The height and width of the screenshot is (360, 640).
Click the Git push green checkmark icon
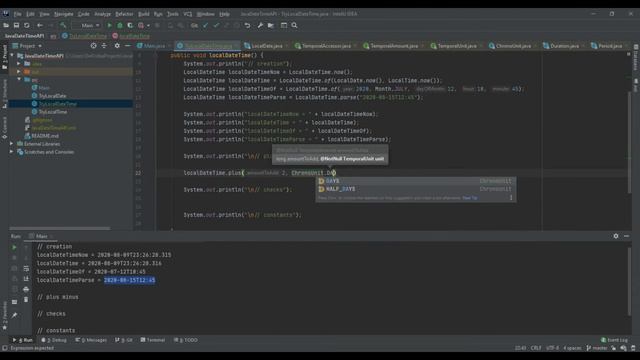216,25
